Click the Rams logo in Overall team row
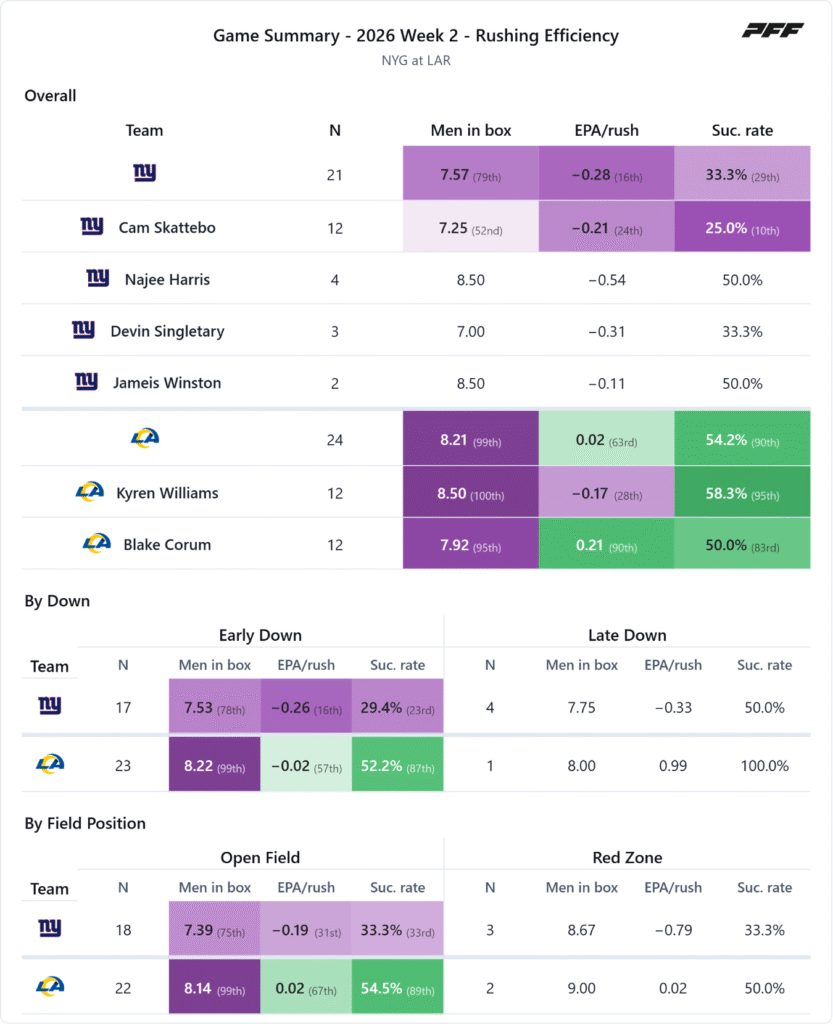 coord(144,438)
